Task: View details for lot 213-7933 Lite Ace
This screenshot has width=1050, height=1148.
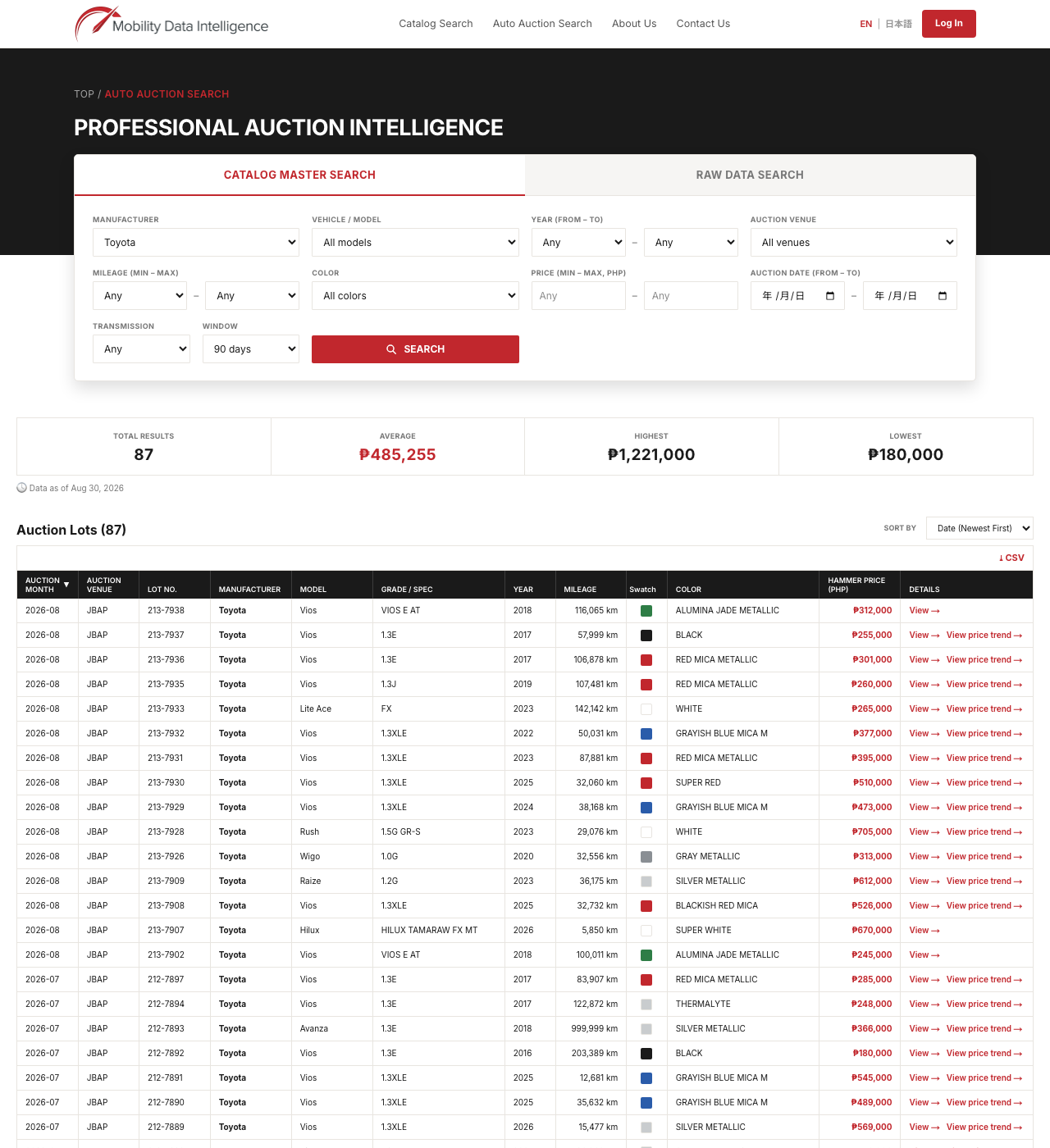Action: (924, 709)
